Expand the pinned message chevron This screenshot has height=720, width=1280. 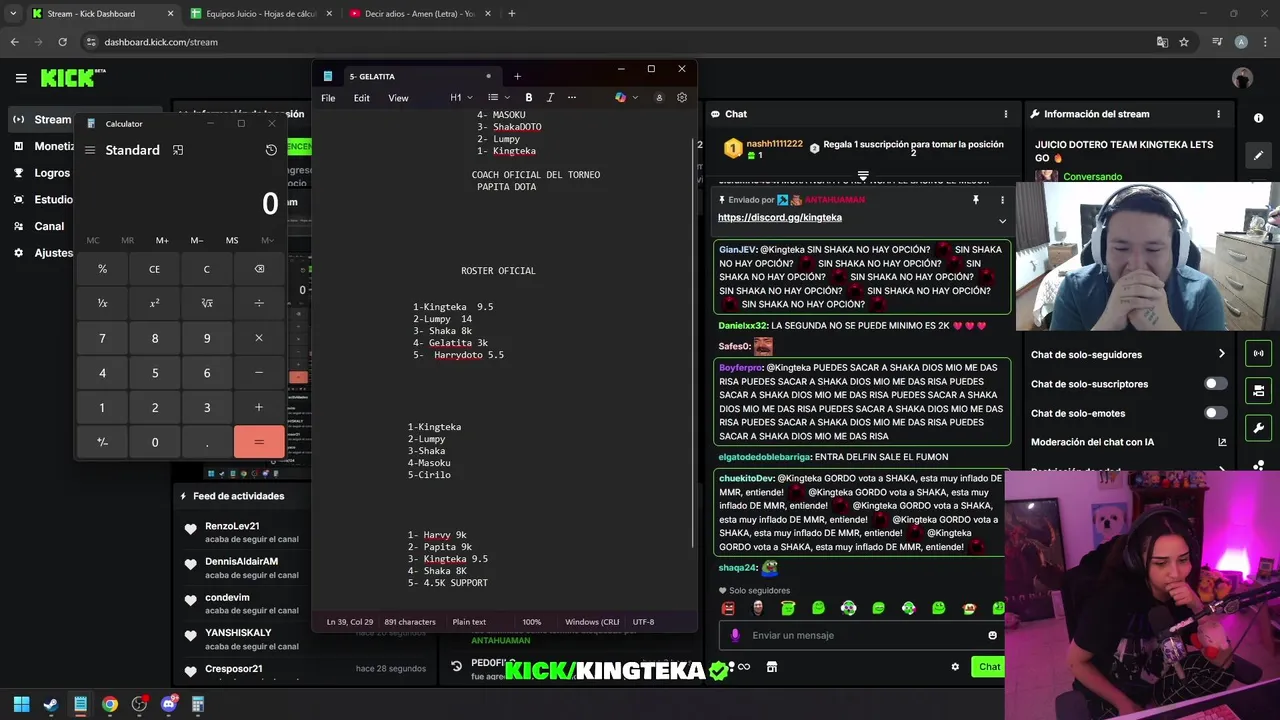tap(1002, 222)
